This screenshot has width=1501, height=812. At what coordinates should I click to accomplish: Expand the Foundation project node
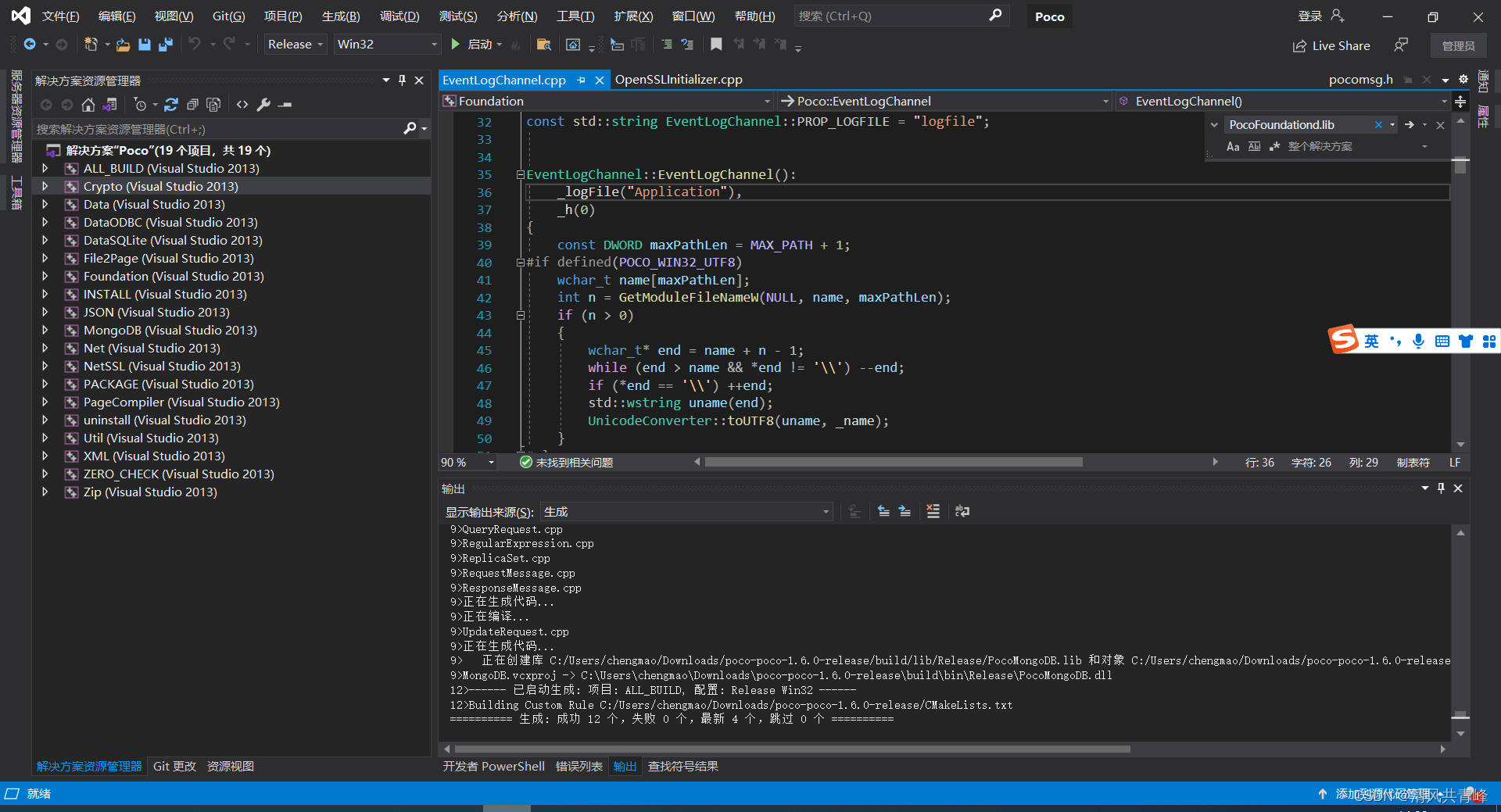tap(45, 276)
